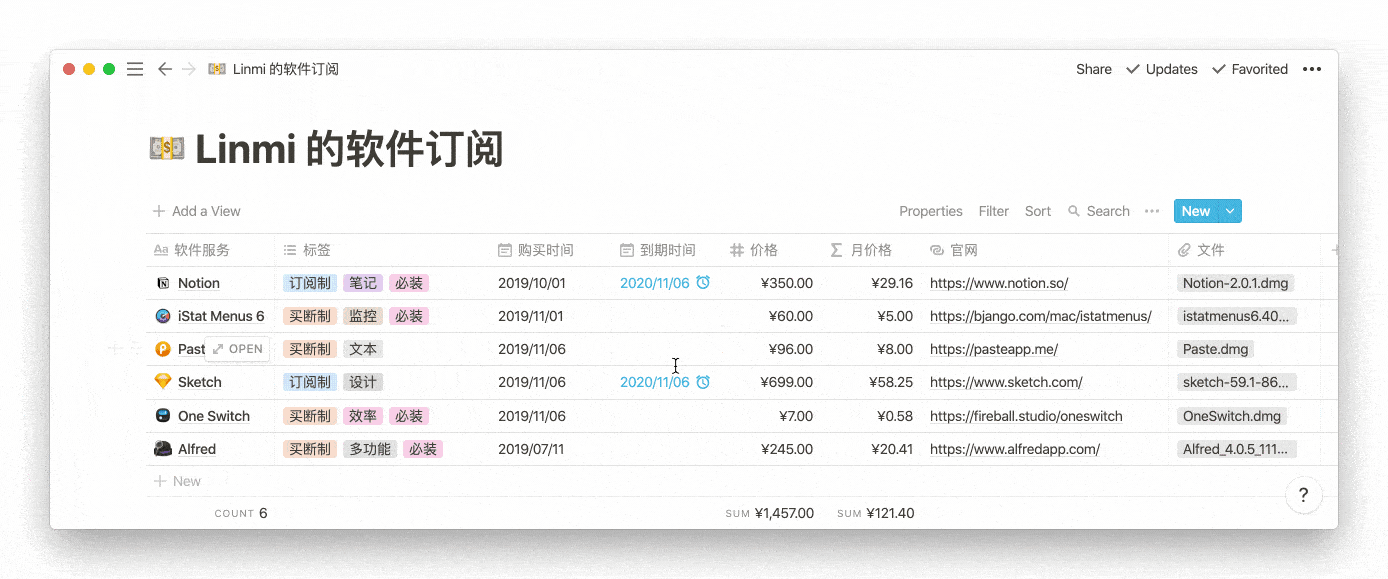The width and height of the screenshot is (1388, 579).
Task: Click Add a View
Action: [x=197, y=211]
